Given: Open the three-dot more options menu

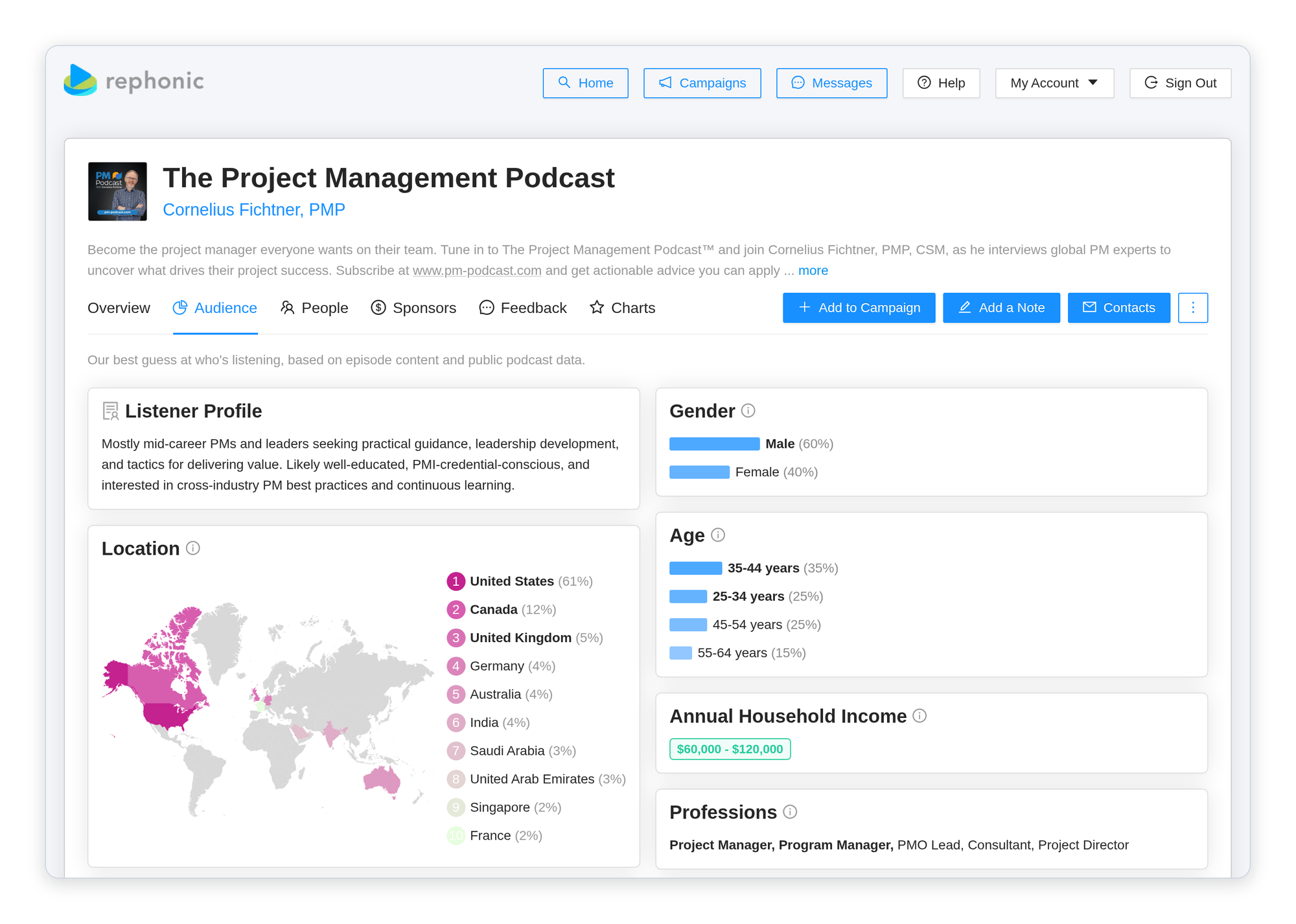Looking at the screenshot, I should click(x=1193, y=308).
